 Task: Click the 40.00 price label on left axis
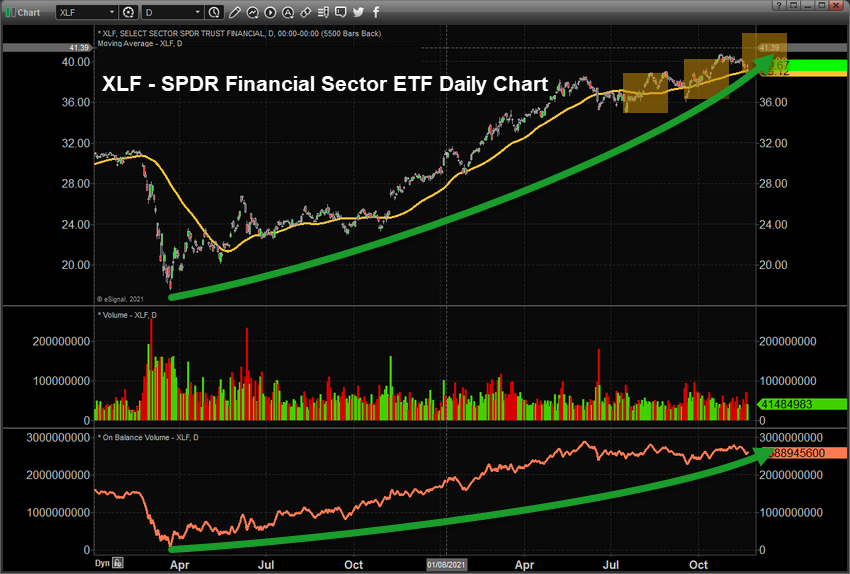[75, 62]
